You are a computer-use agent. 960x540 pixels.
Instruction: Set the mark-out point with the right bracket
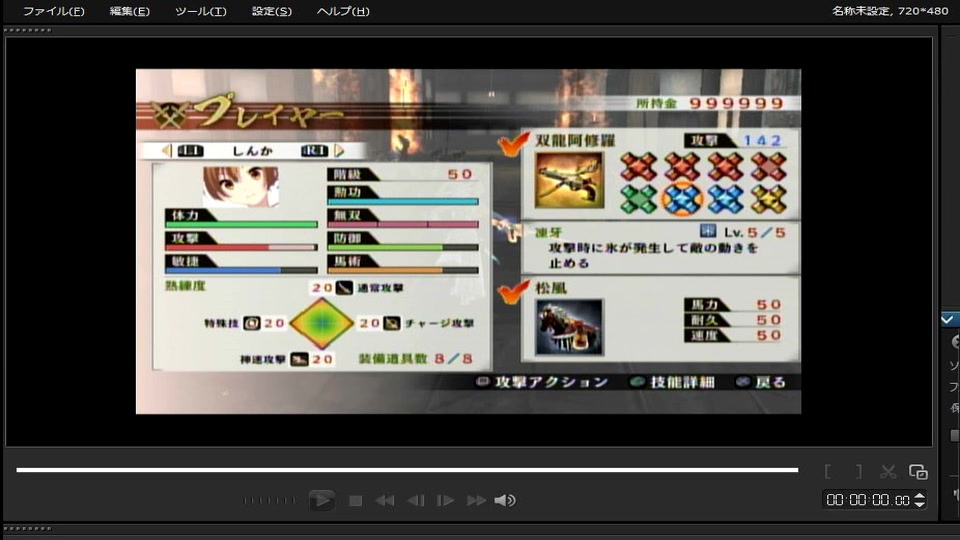pyautogui.click(x=859, y=471)
